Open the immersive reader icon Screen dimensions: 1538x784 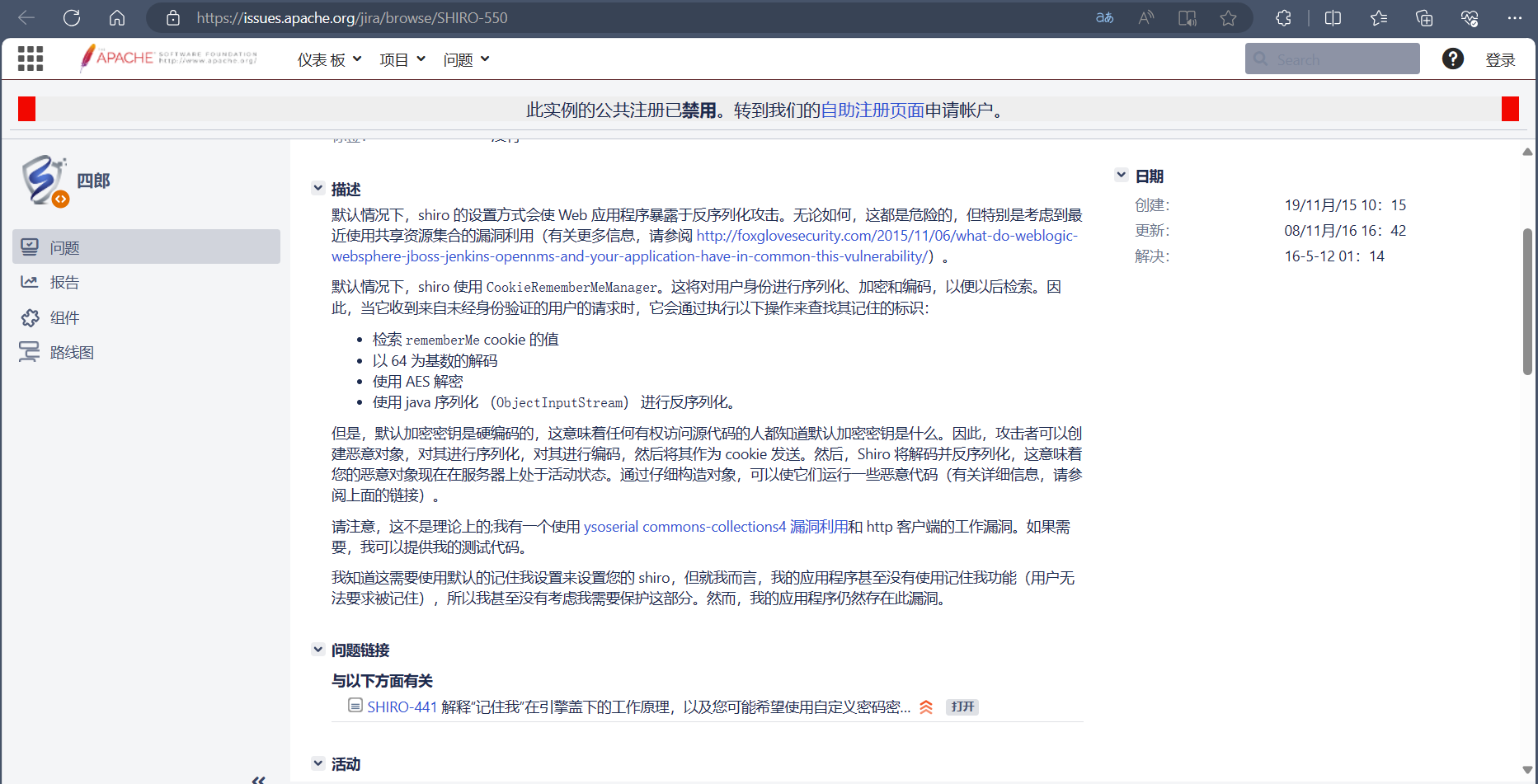pyautogui.click(x=1188, y=18)
